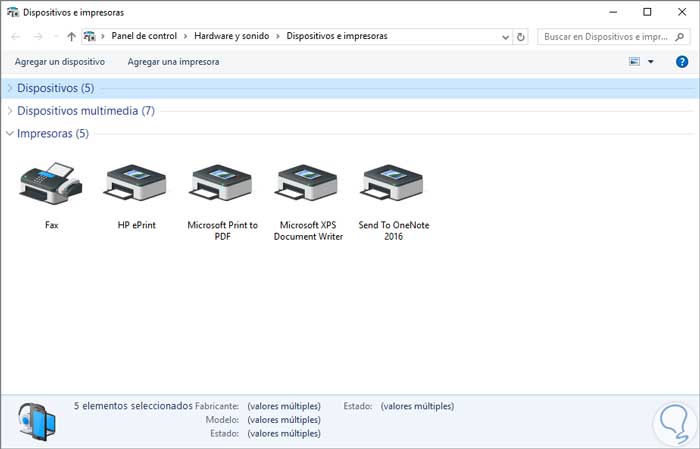
Task: Open the help question mark icon
Action: coord(682,62)
